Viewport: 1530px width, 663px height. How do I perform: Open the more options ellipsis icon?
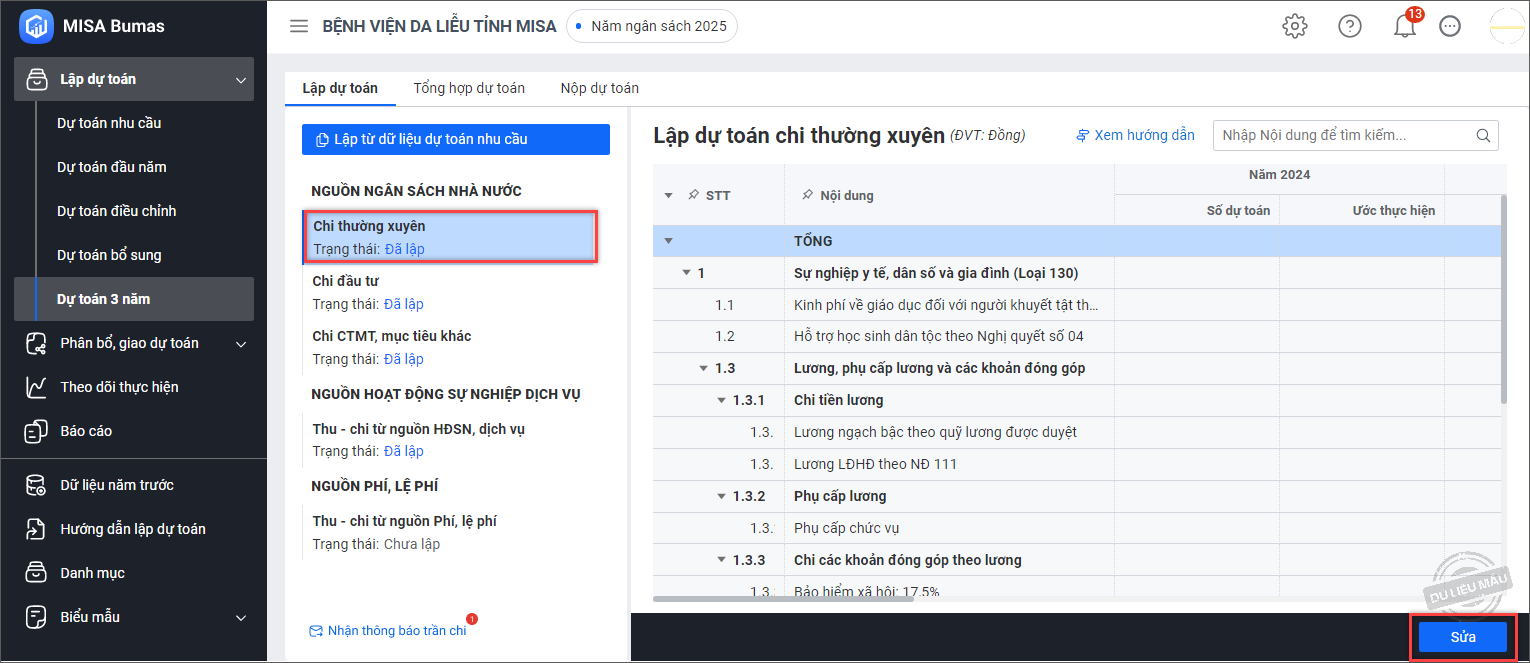pyautogui.click(x=1450, y=26)
